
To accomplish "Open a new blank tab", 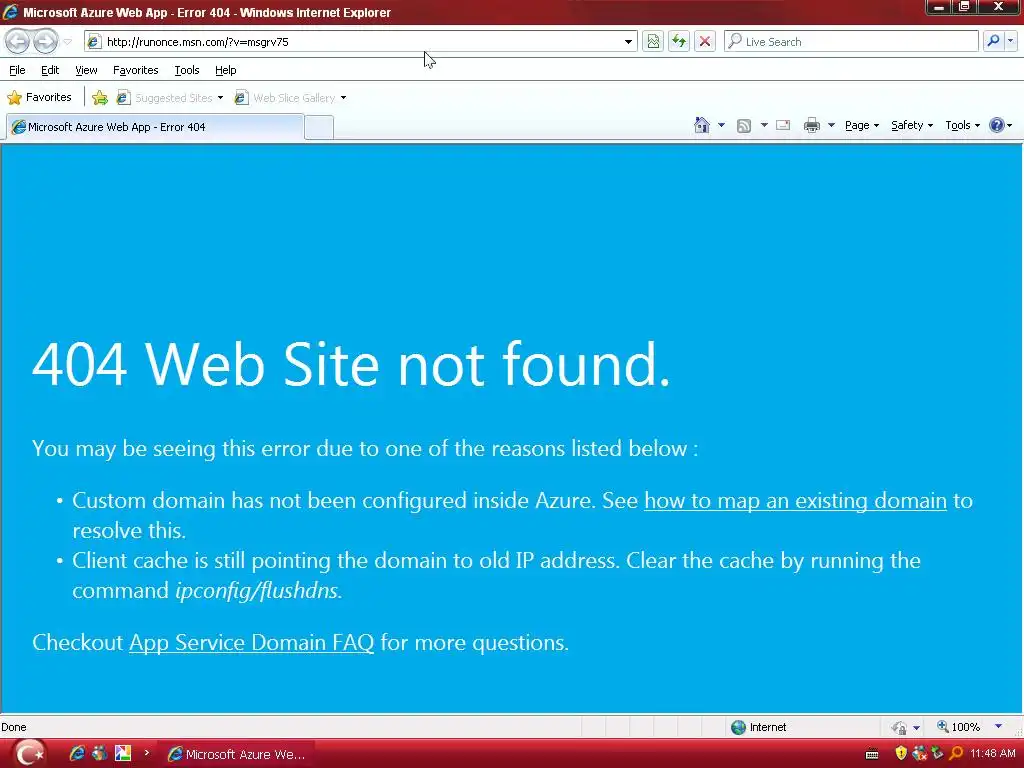I will (x=319, y=127).
